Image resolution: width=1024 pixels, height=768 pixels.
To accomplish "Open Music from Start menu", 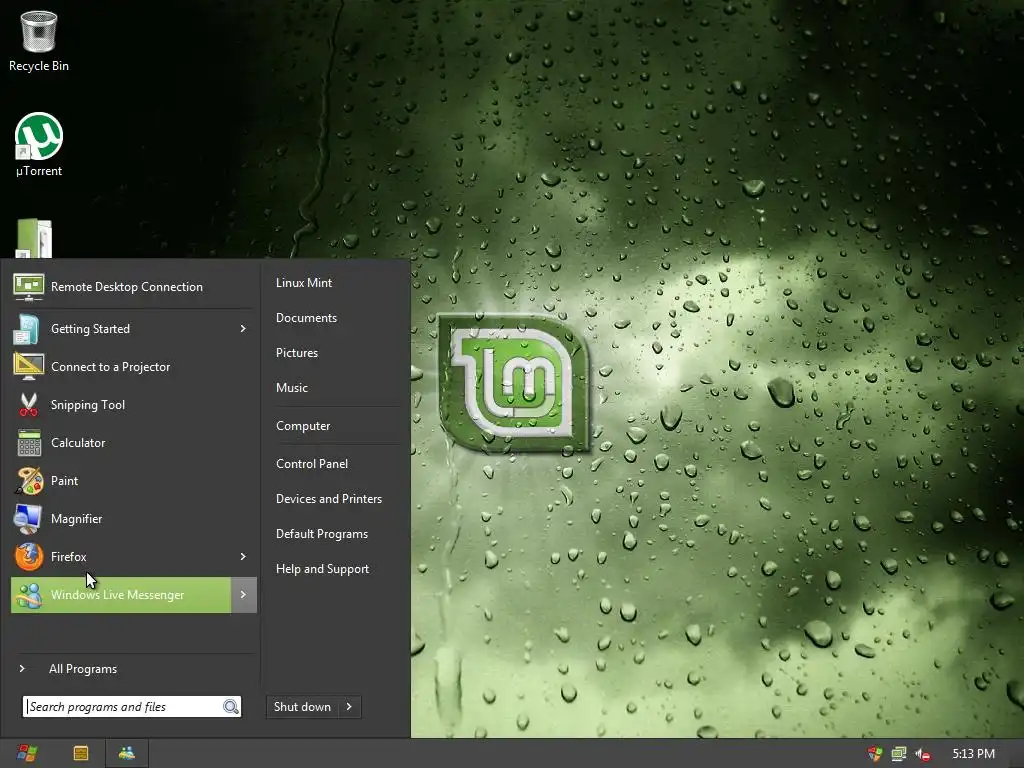I will point(292,388).
